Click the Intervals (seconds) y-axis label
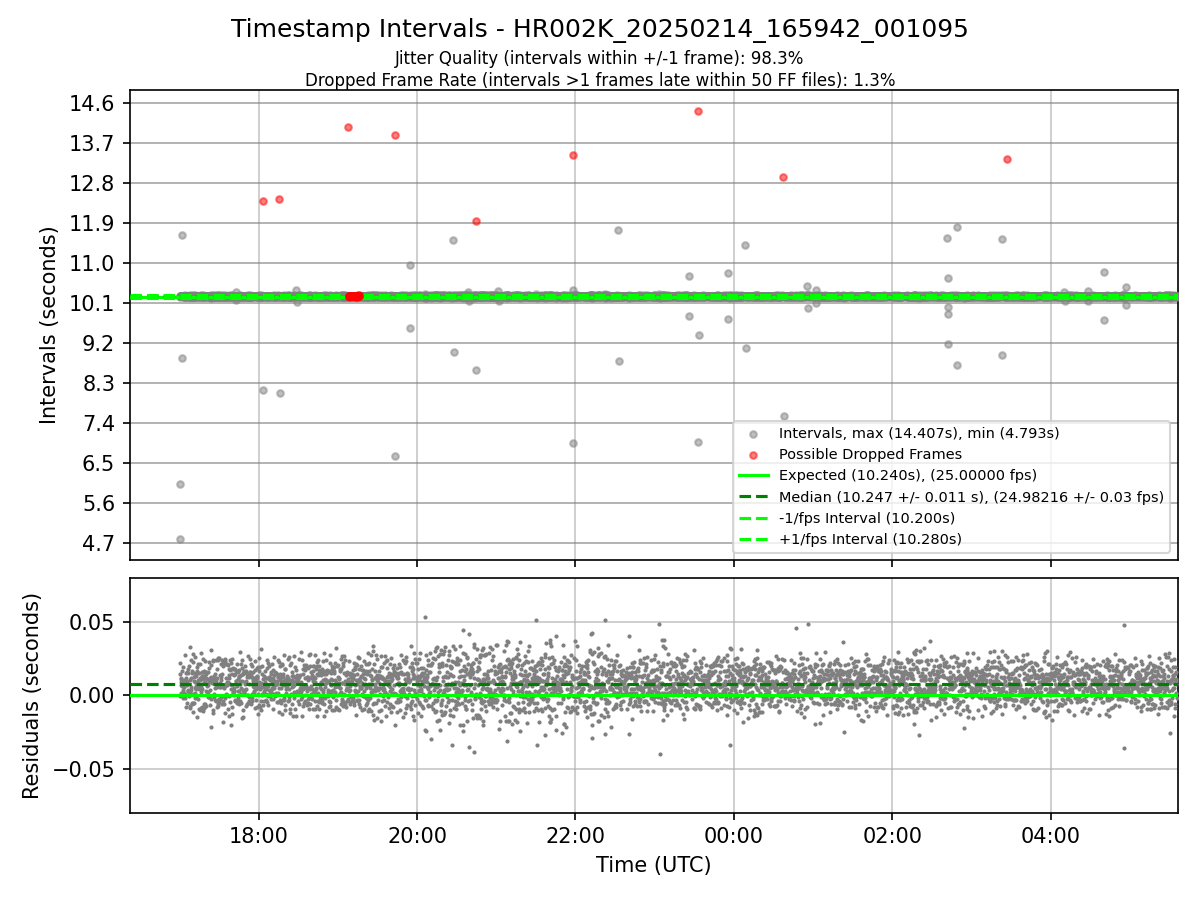The width and height of the screenshot is (1200, 900). (49, 325)
